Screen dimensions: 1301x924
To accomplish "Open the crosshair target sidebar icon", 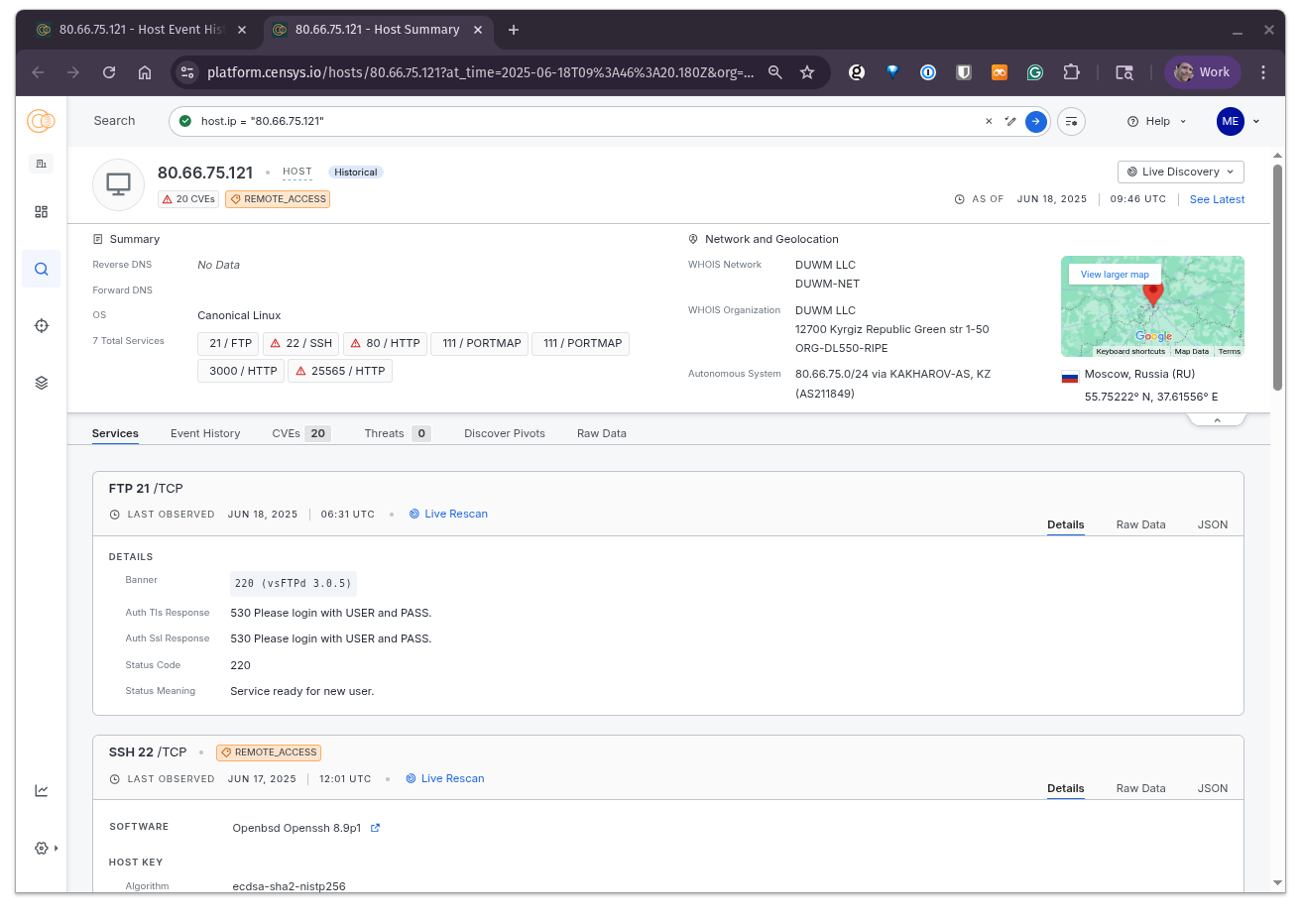I will tap(41, 325).
